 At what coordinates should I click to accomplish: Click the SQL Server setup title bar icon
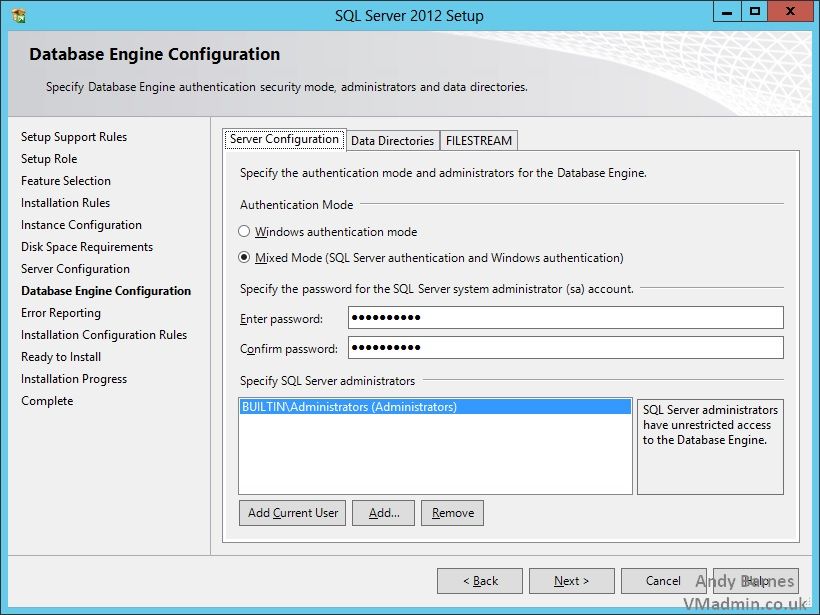(18, 15)
